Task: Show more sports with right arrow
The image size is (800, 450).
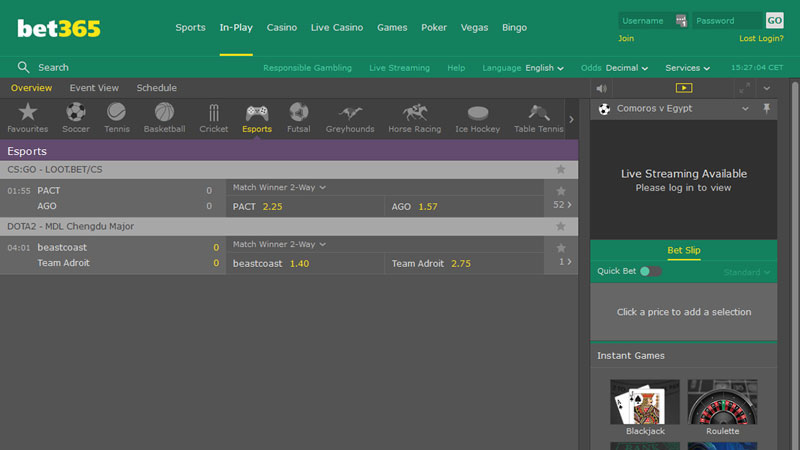Action: [571, 119]
